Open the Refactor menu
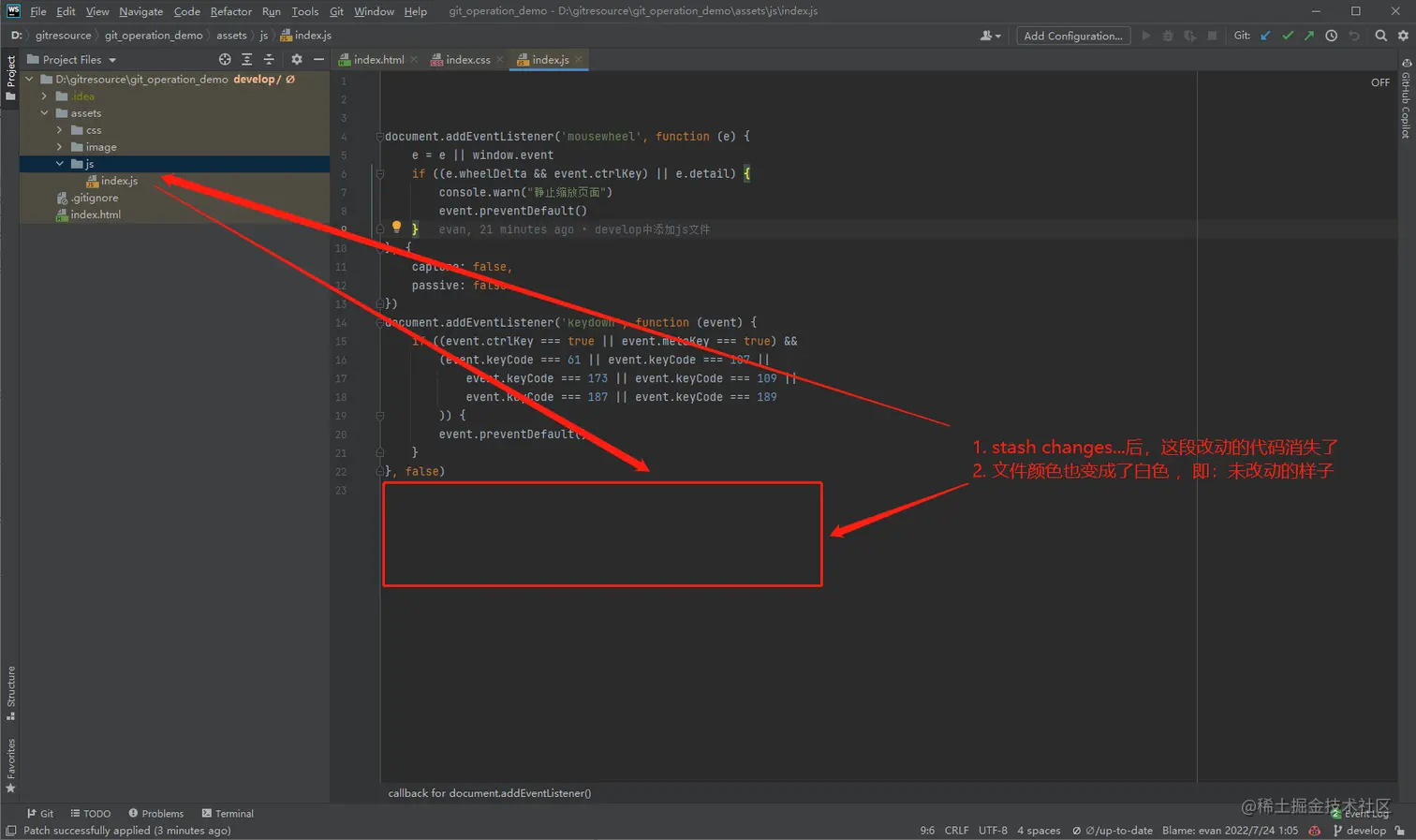Screen dimensions: 1416x840 click(230, 11)
